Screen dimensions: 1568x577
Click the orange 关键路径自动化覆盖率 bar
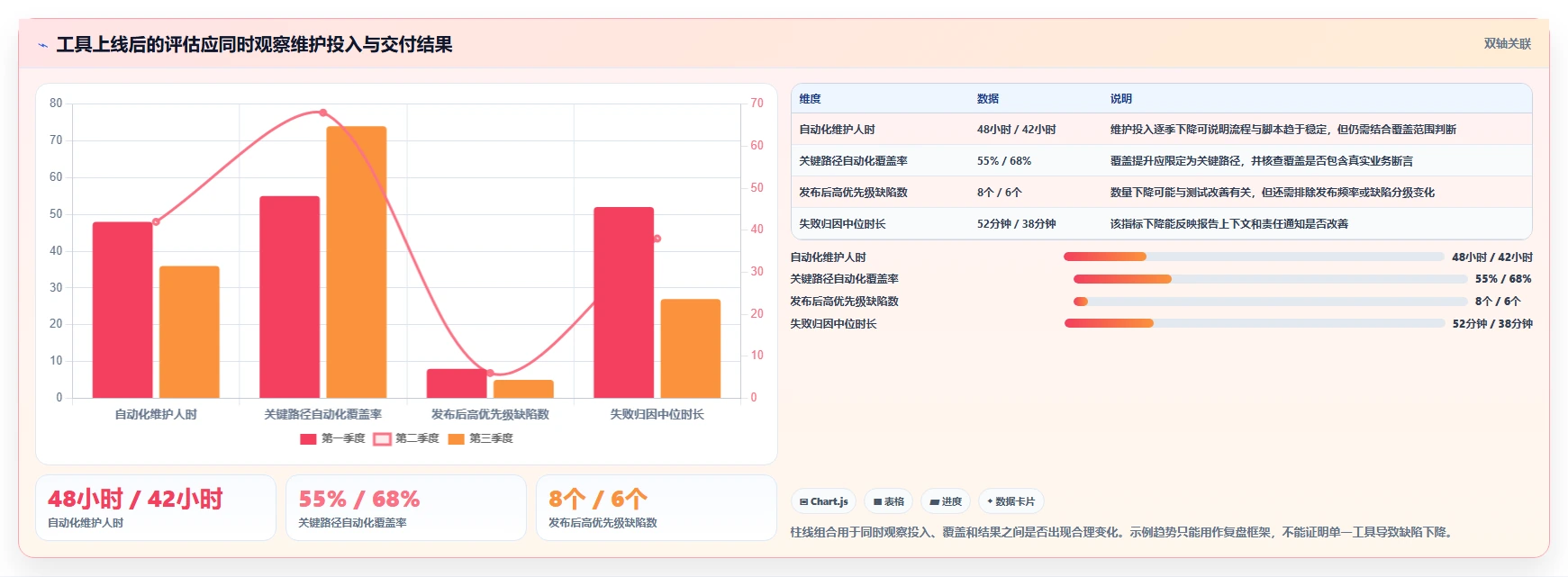coord(357,262)
